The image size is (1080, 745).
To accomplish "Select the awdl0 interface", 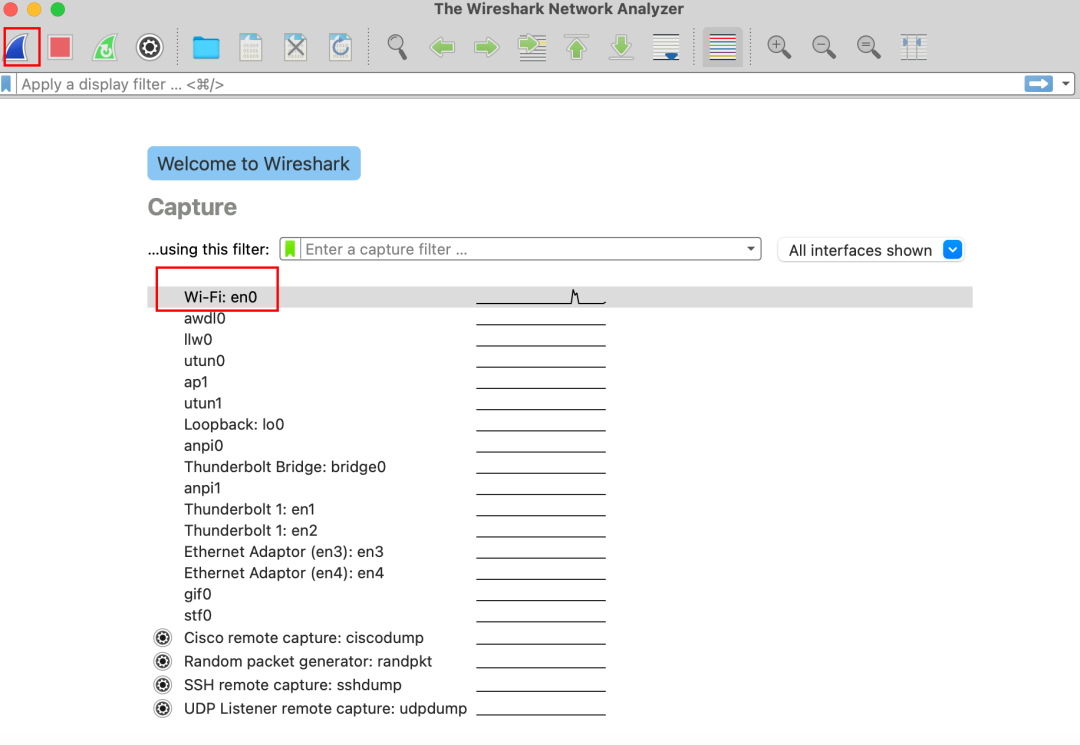I will pyautogui.click(x=204, y=318).
